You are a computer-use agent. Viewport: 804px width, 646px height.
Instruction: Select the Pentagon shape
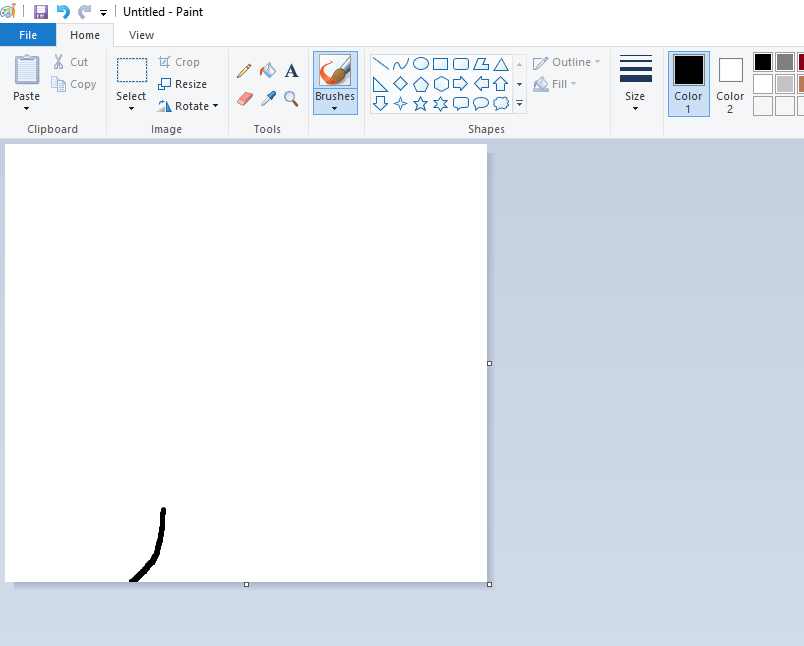(x=420, y=84)
